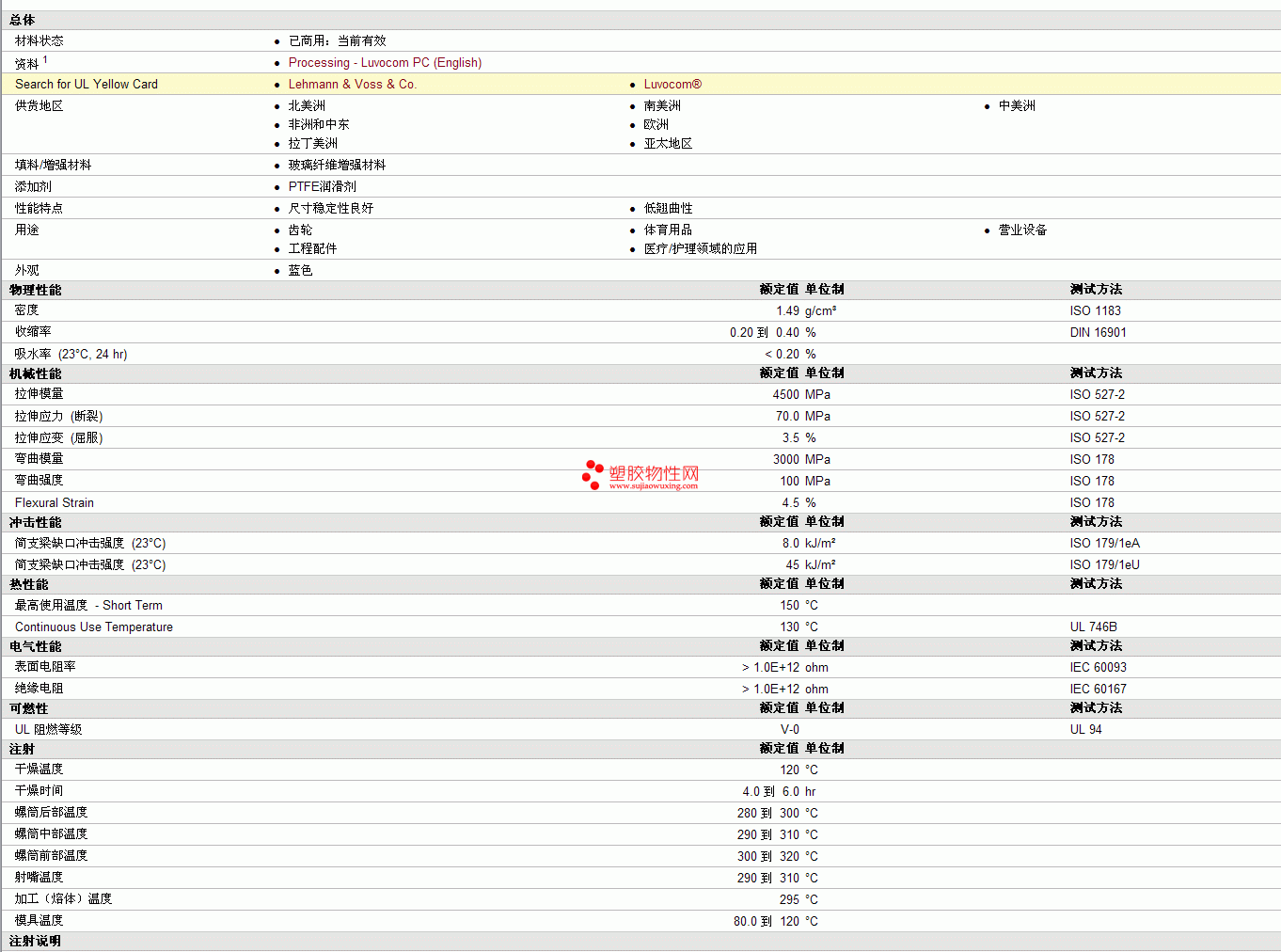Image resolution: width=1281 pixels, height=952 pixels.
Task: Follow the Luvocom® link
Action: click(672, 84)
